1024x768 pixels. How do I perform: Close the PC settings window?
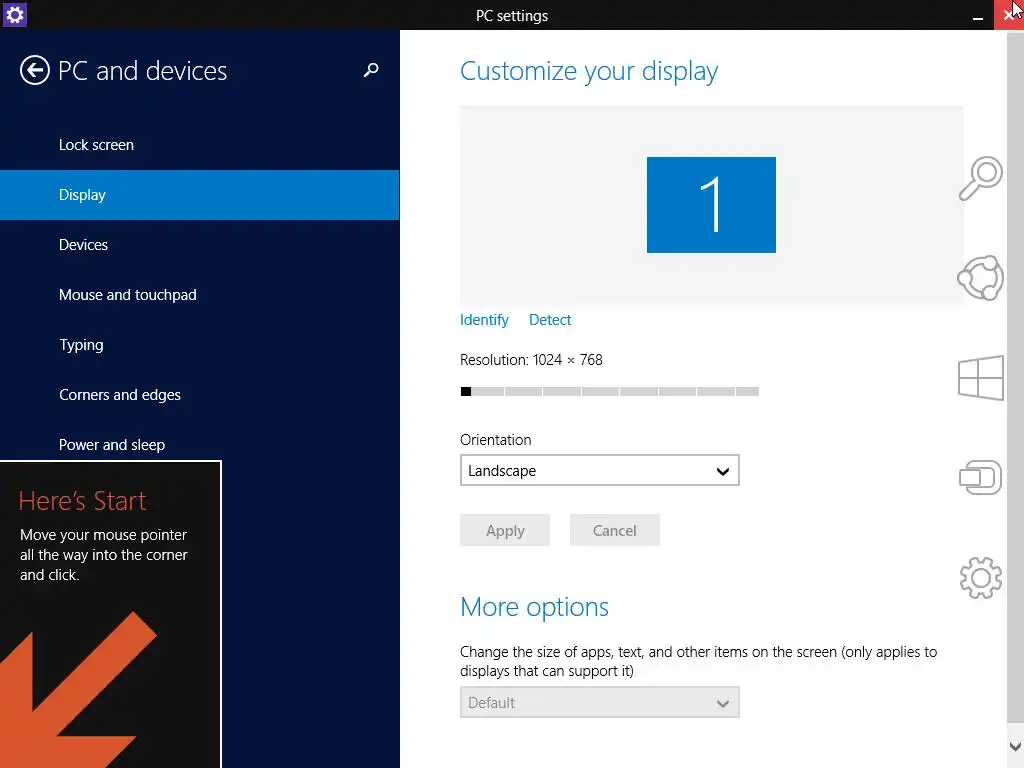tap(1008, 15)
